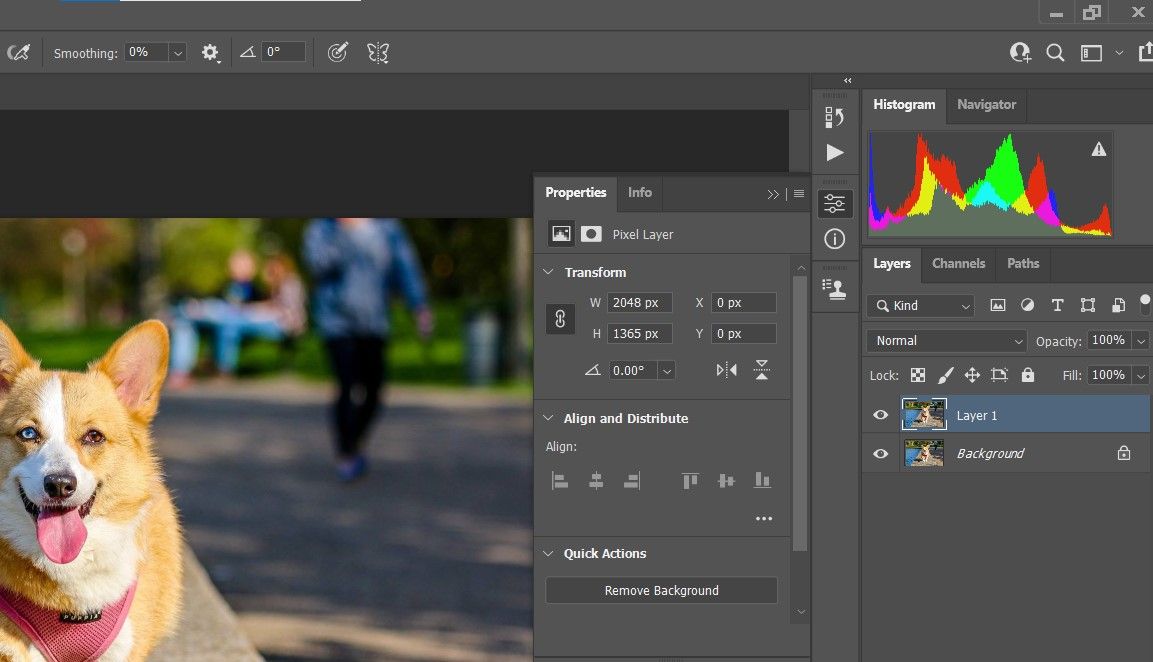The image size is (1153, 662).
Task: Open the Normal blend mode dropdown
Action: [x=946, y=341]
